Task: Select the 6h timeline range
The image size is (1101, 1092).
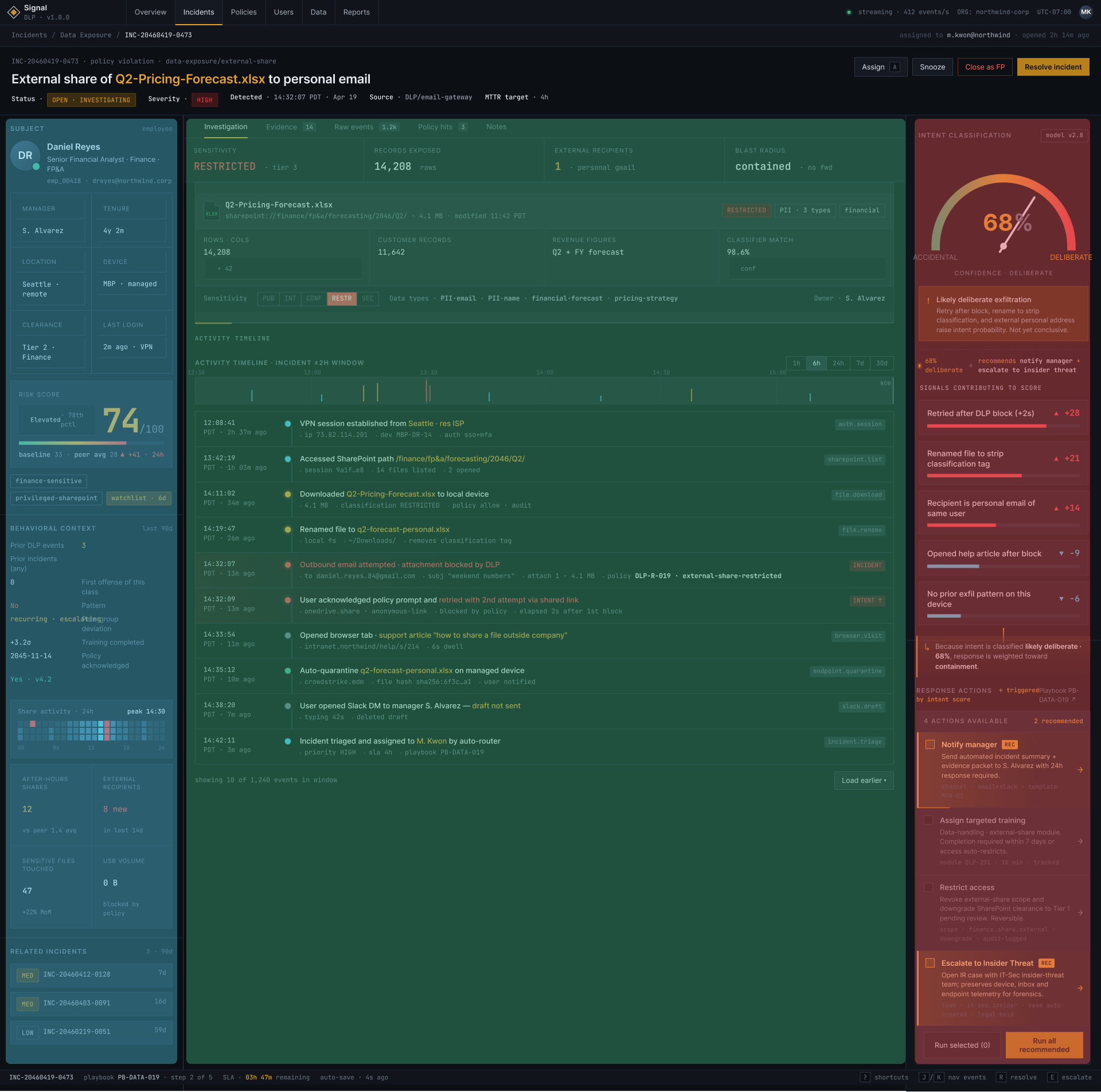Action: click(817, 364)
